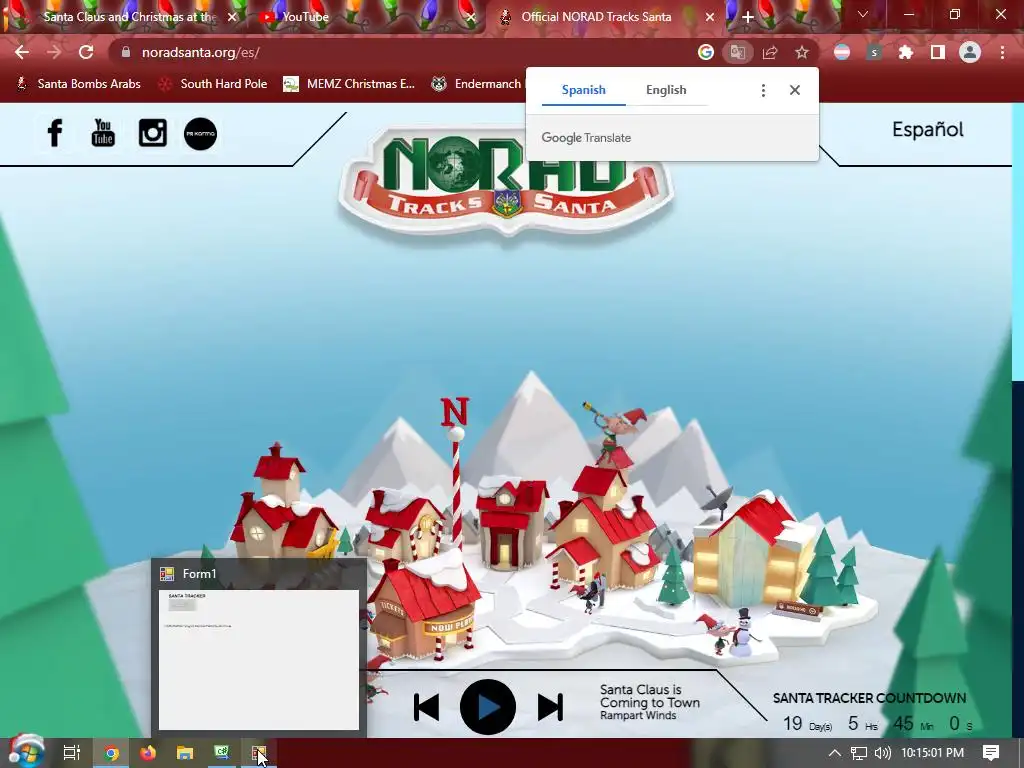Select the Spanish tab in Google Translate

pyautogui.click(x=584, y=90)
